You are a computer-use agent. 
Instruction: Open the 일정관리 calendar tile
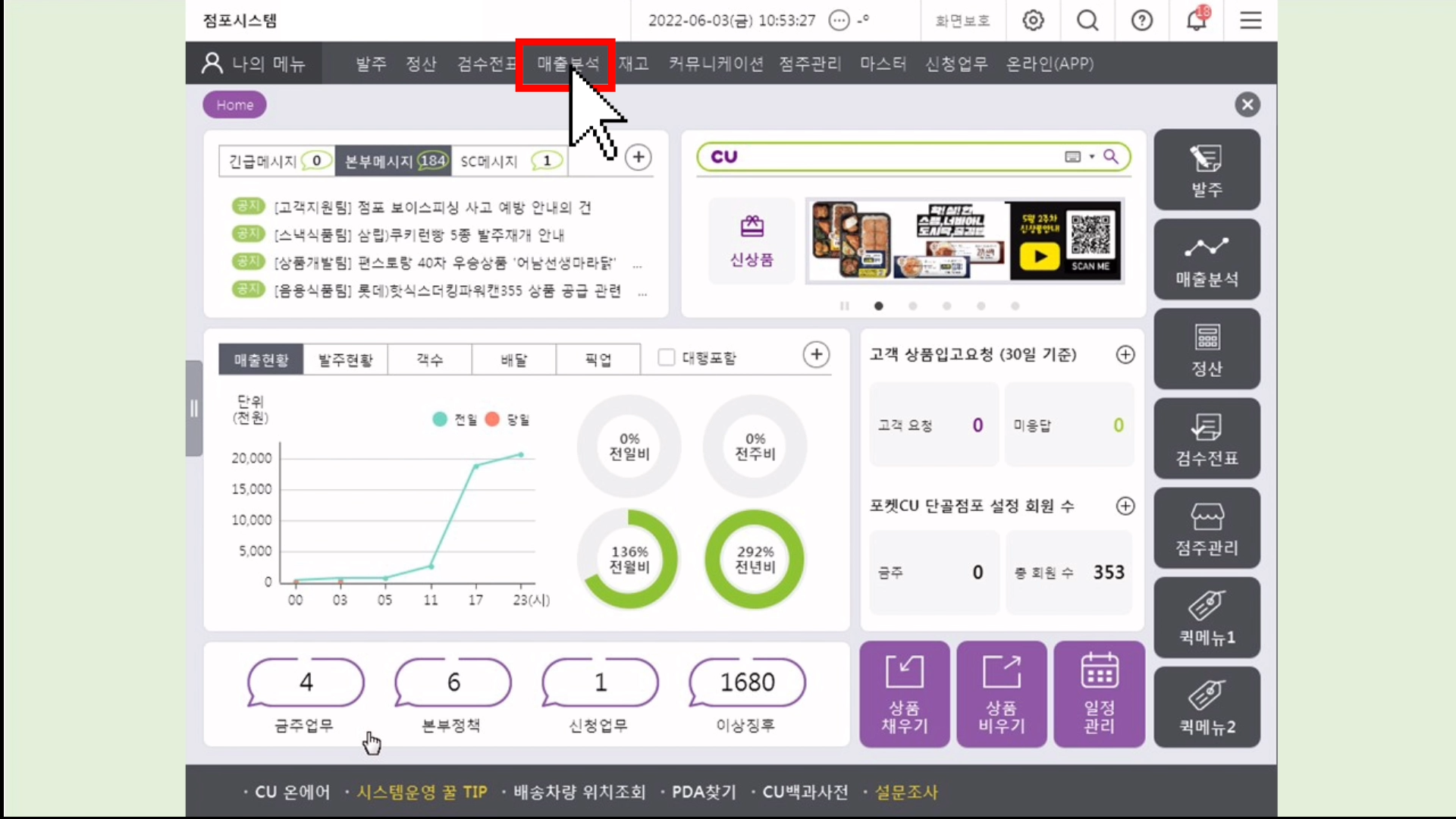(1099, 694)
